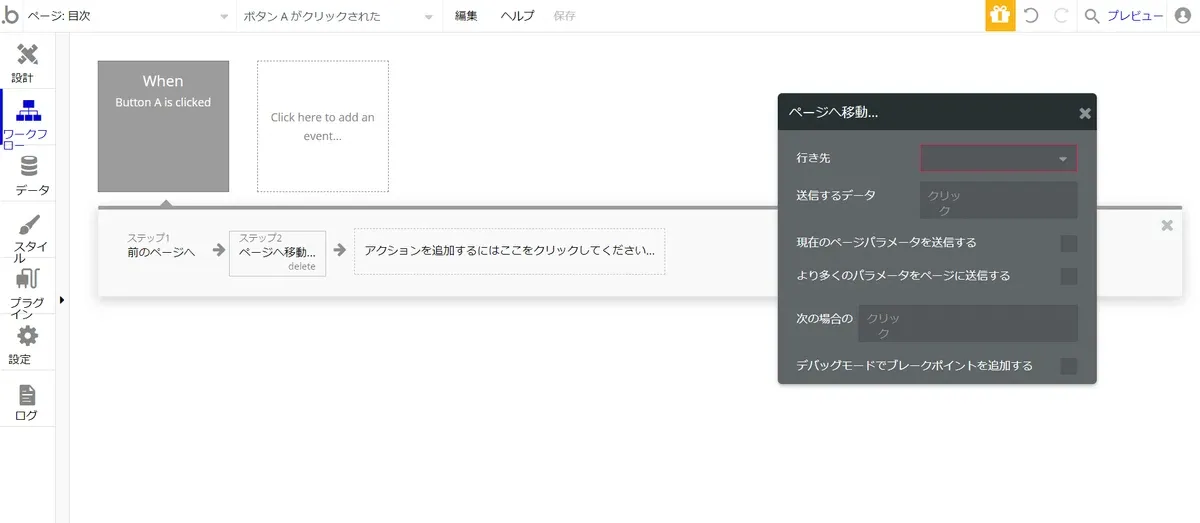This screenshot has height=523, width=1200.
Task: Click delete under ステップ2
Action: pos(301,267)
